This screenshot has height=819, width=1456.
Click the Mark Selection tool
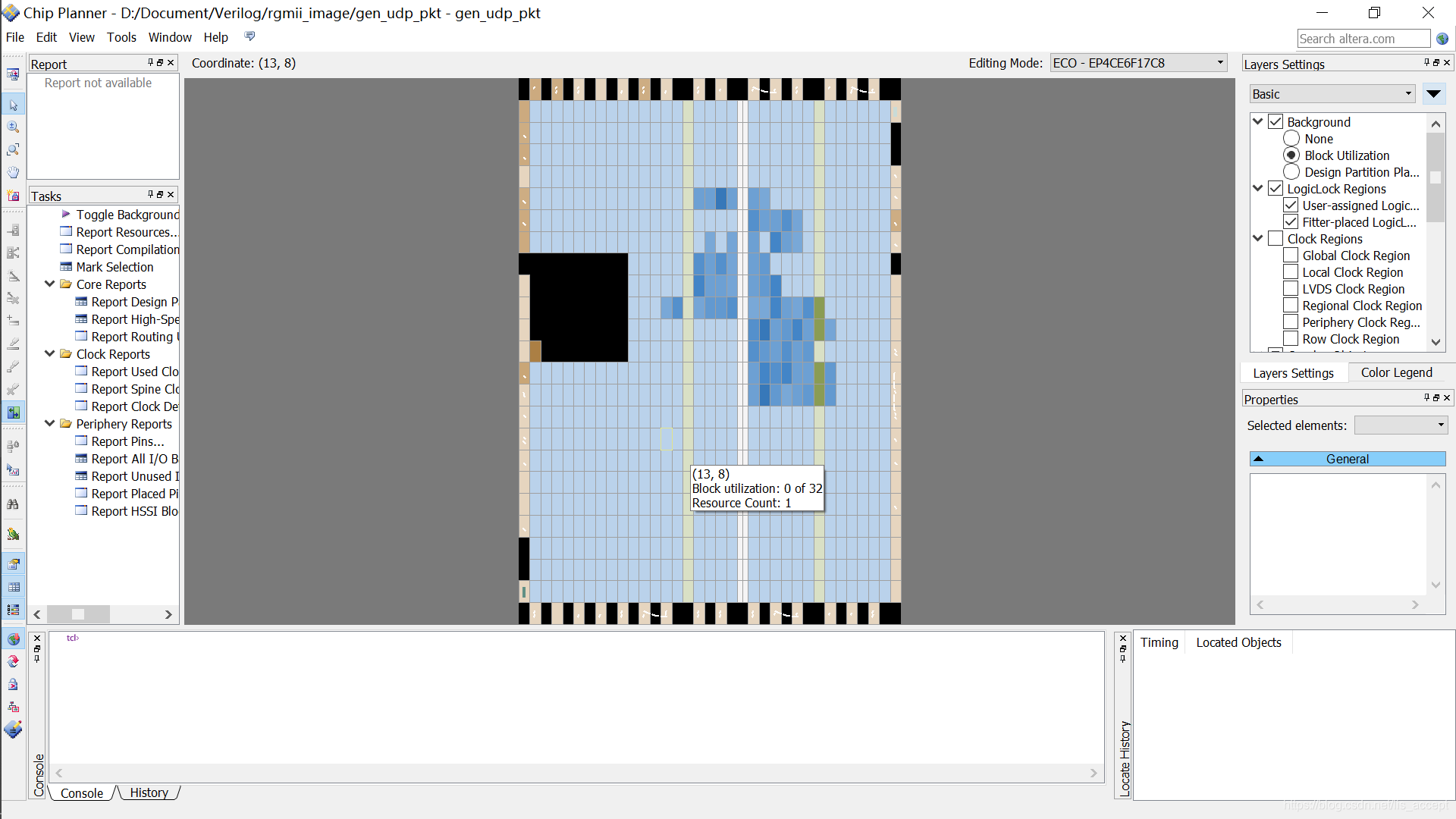coord(113,267)
